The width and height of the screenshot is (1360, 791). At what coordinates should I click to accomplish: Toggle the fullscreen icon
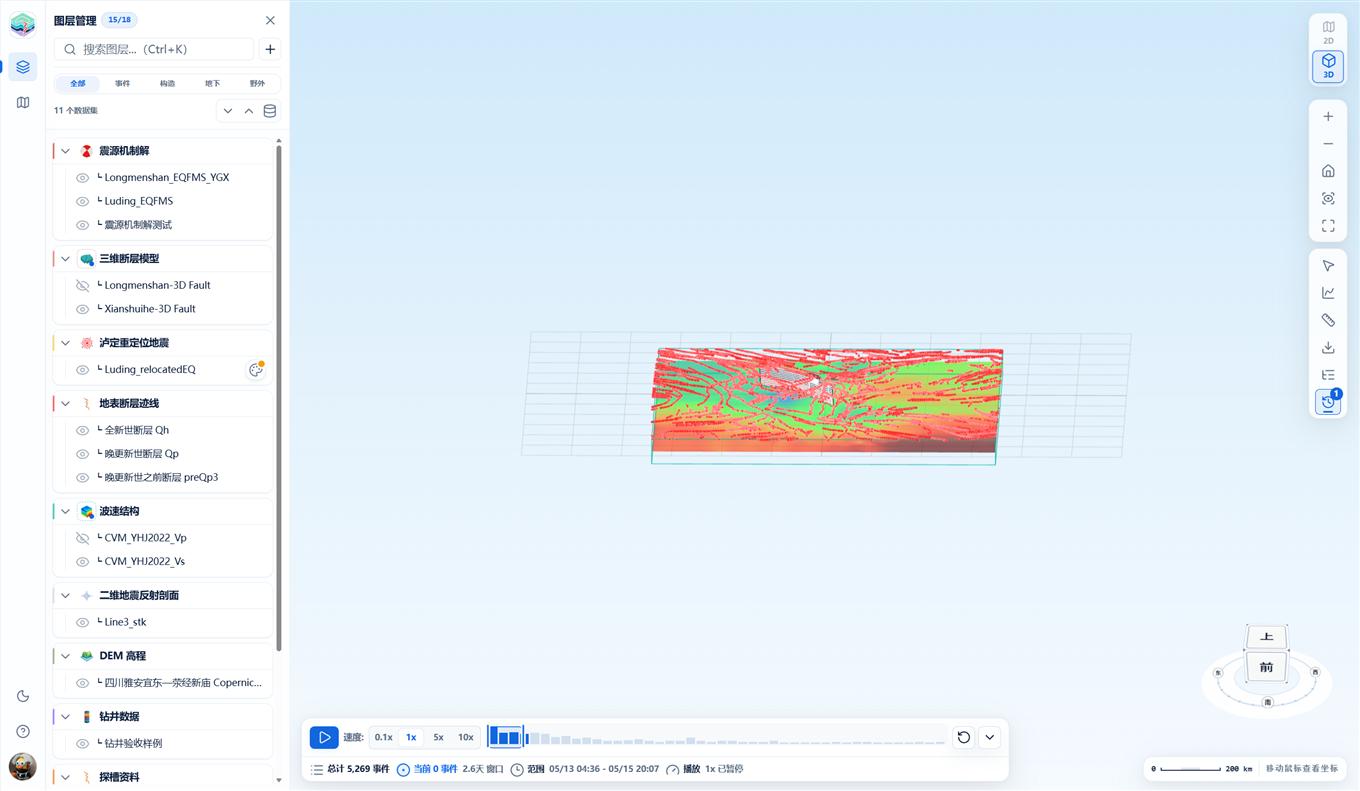1328,226
